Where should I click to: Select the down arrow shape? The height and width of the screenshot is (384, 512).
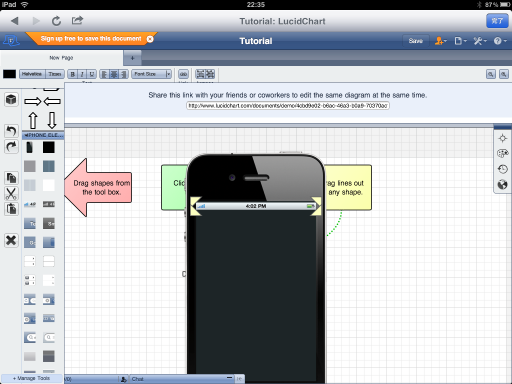(x=52, y=120)
